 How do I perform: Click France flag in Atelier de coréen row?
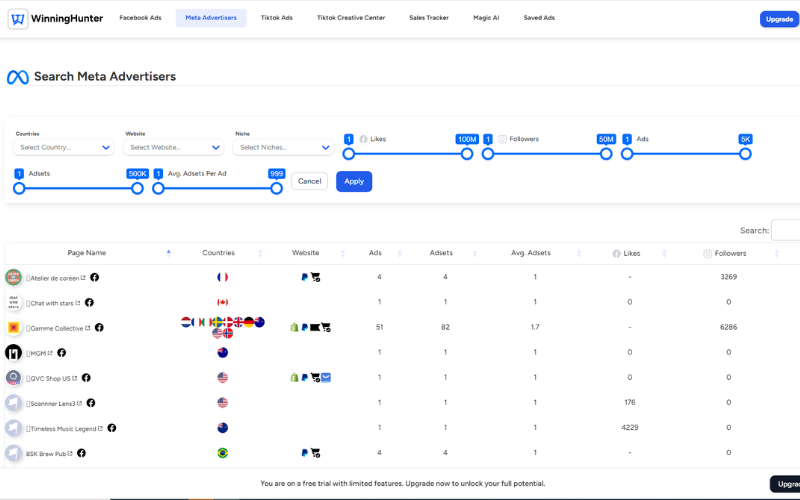[x=222, y=277]
